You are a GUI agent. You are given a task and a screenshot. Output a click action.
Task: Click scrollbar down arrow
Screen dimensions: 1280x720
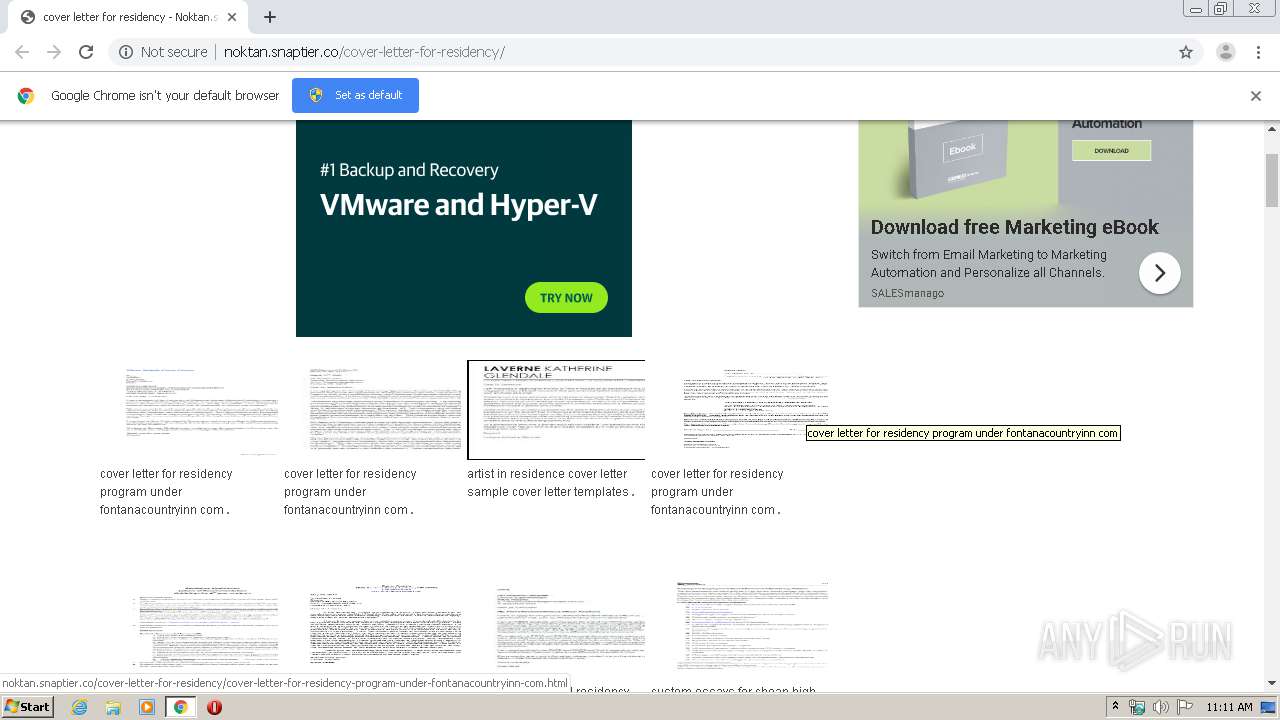[1272, 683]
